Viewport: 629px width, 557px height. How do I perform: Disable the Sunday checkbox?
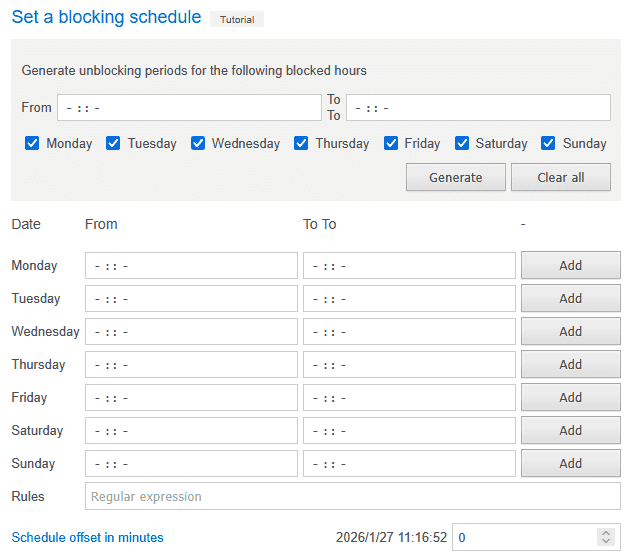coord(548,143)
